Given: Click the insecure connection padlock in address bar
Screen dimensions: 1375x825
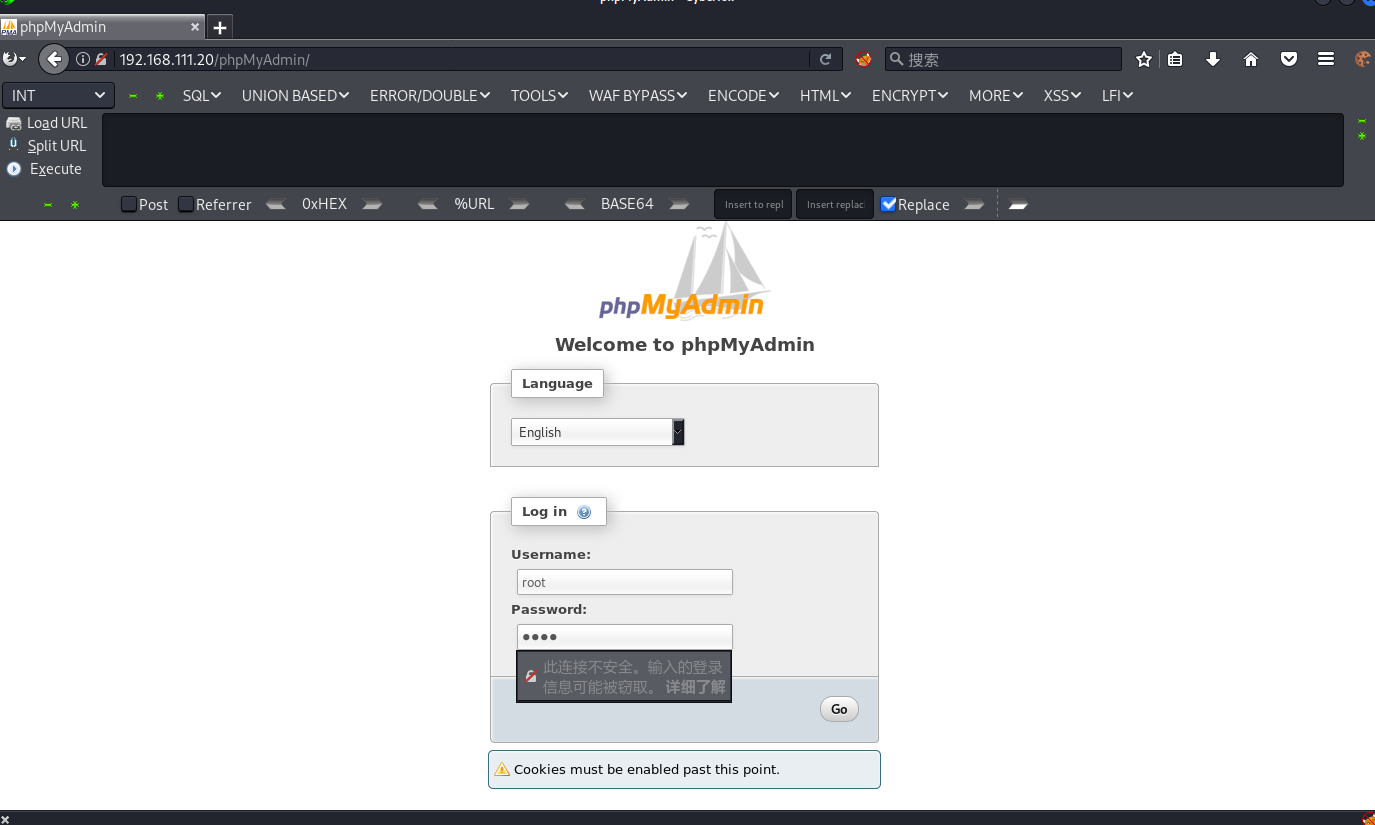Looking at the screenshot, I should tap(101, 59).
